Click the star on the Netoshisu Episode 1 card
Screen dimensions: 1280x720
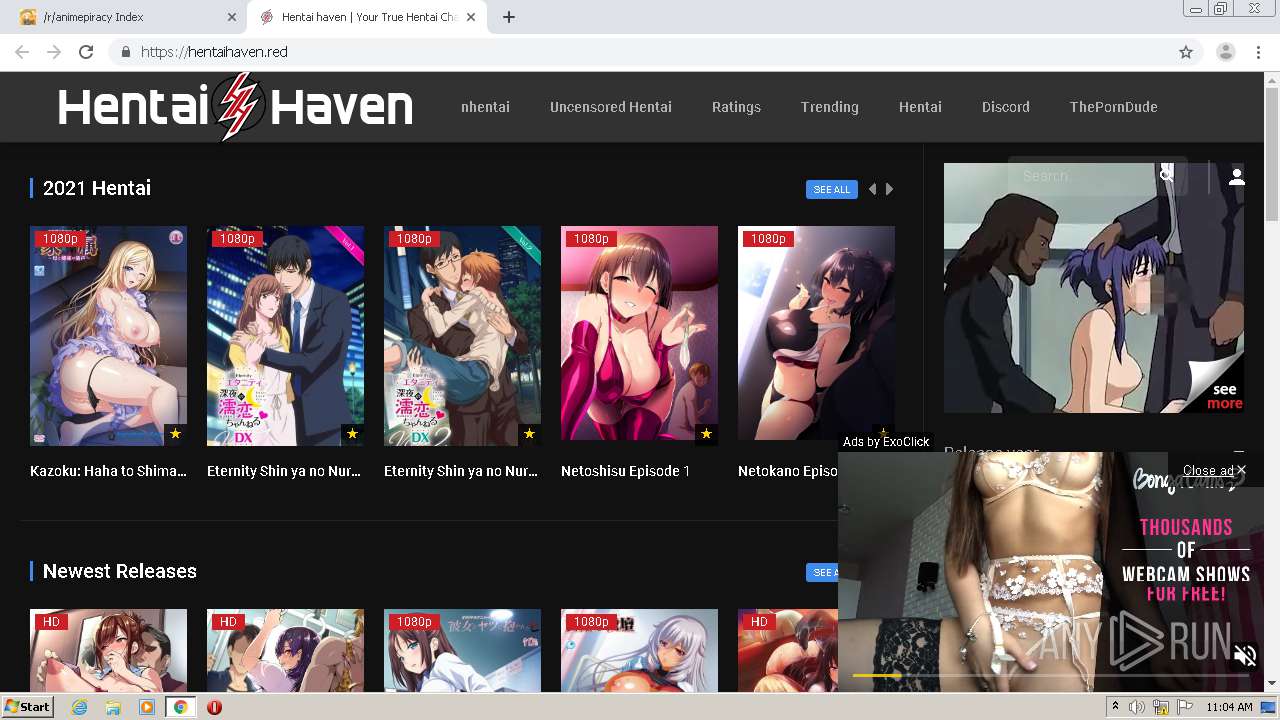tap(706, 434)
